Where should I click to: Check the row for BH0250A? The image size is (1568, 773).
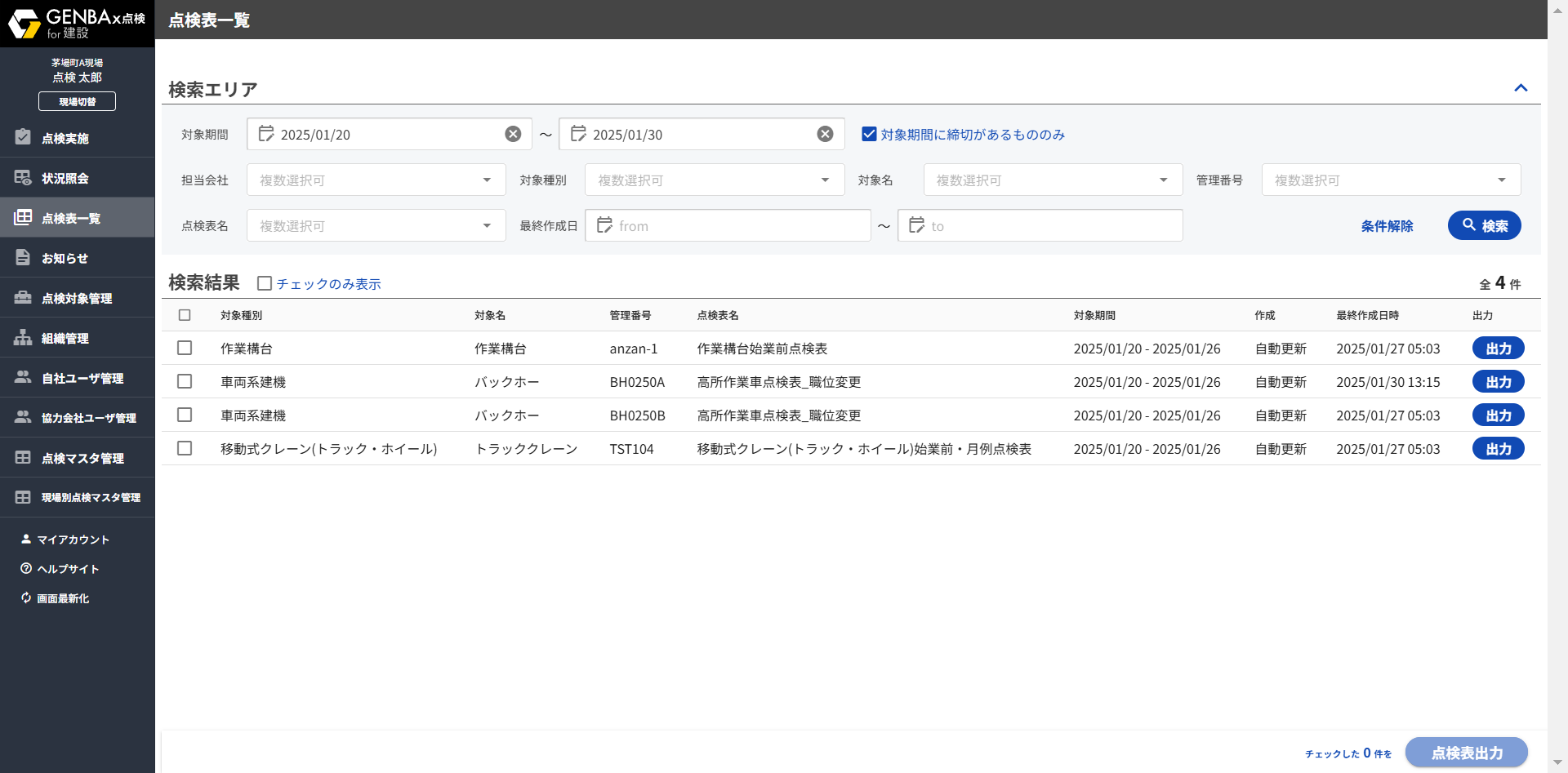[x=185, y=381]
